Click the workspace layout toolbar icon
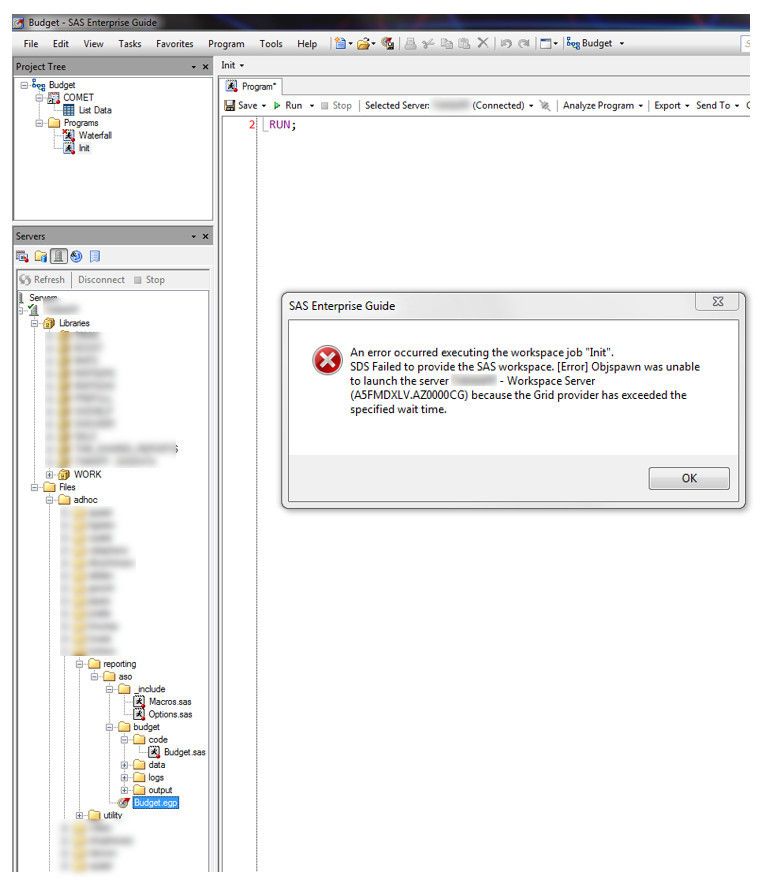Screen dimensions: 777x890 (546, 43)
